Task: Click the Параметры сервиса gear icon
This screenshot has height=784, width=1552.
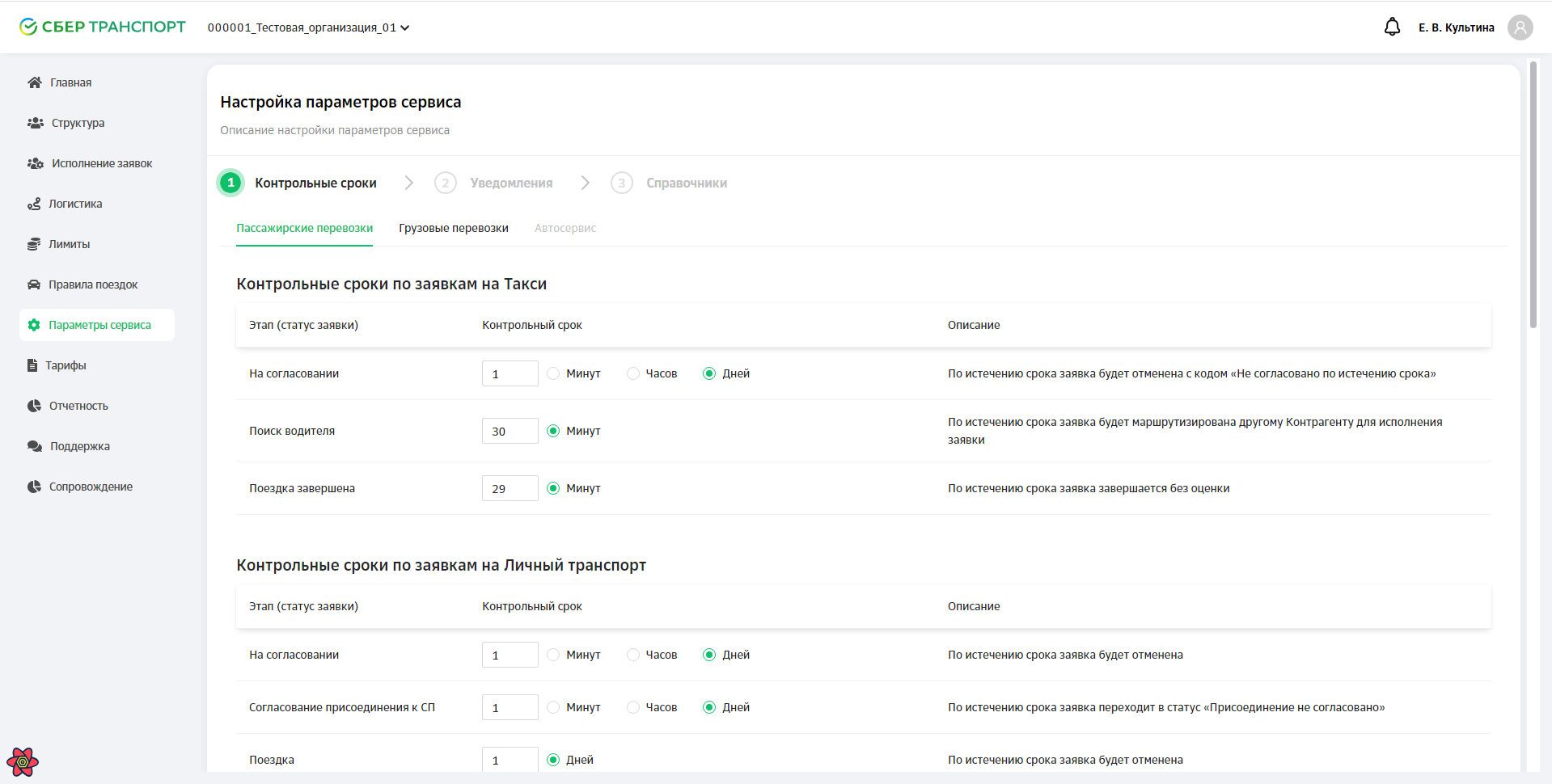Action: pyautogui.click(x=34, y=325)
